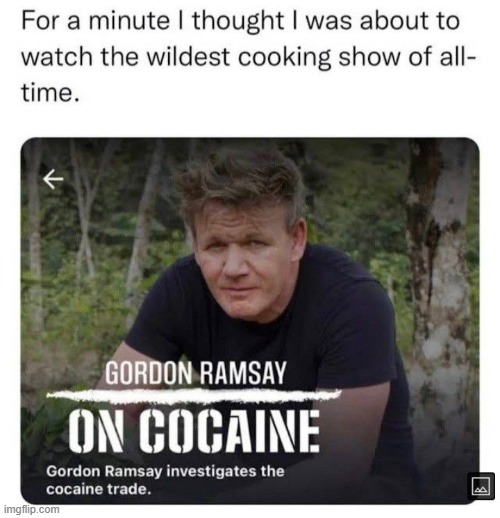
Task: Select the GORDON RAMSAY title text
Action: 196,373
